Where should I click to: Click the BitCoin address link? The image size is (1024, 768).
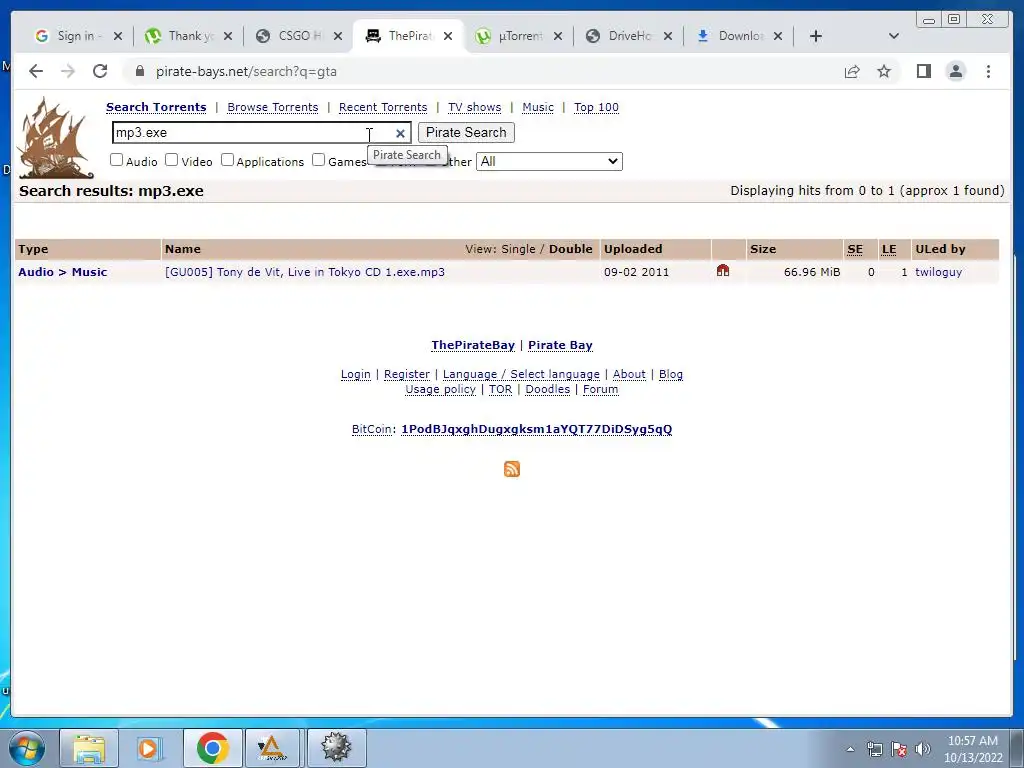click(x=536, y=429)
